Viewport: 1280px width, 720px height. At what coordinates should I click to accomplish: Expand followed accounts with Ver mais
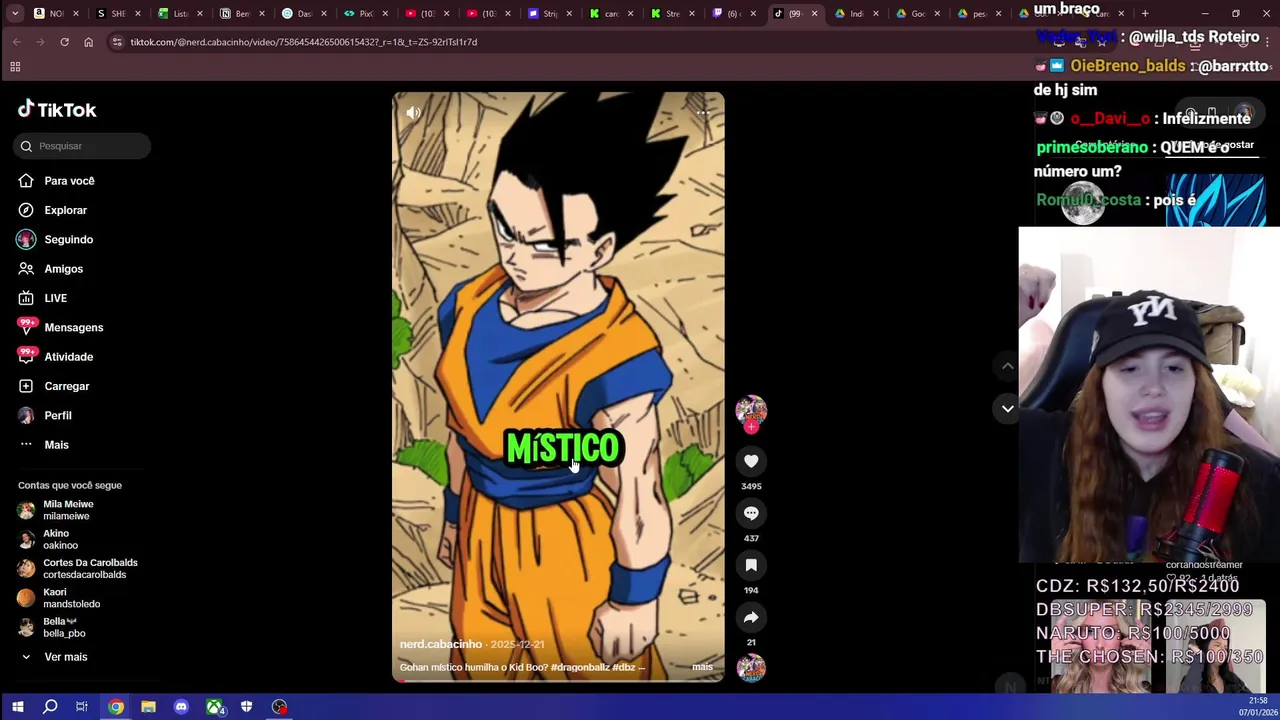pos(54,657)
